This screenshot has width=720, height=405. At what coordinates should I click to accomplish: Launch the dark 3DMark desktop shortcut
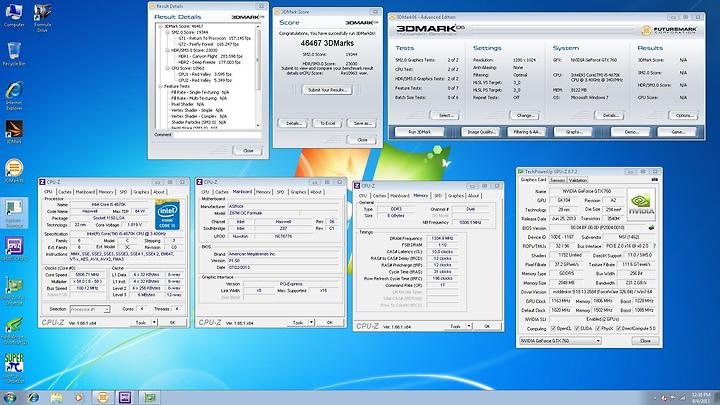[14, 130]
